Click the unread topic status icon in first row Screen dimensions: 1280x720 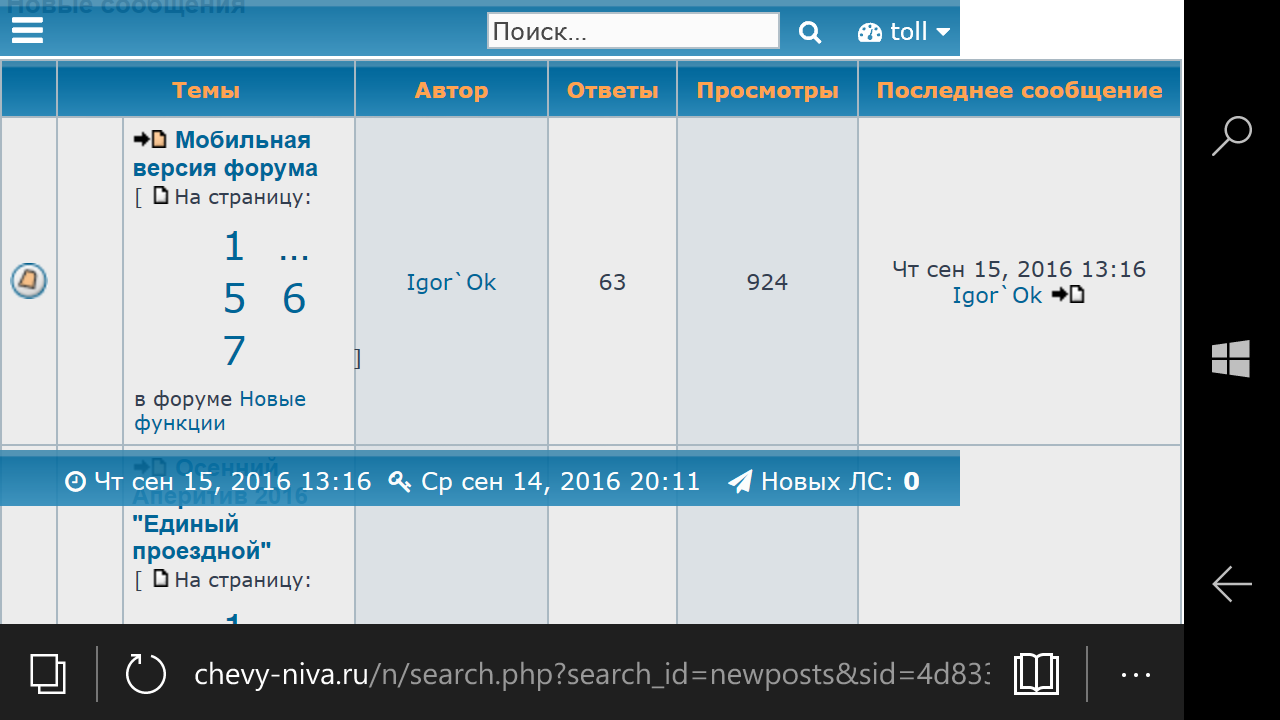[29, 281]
